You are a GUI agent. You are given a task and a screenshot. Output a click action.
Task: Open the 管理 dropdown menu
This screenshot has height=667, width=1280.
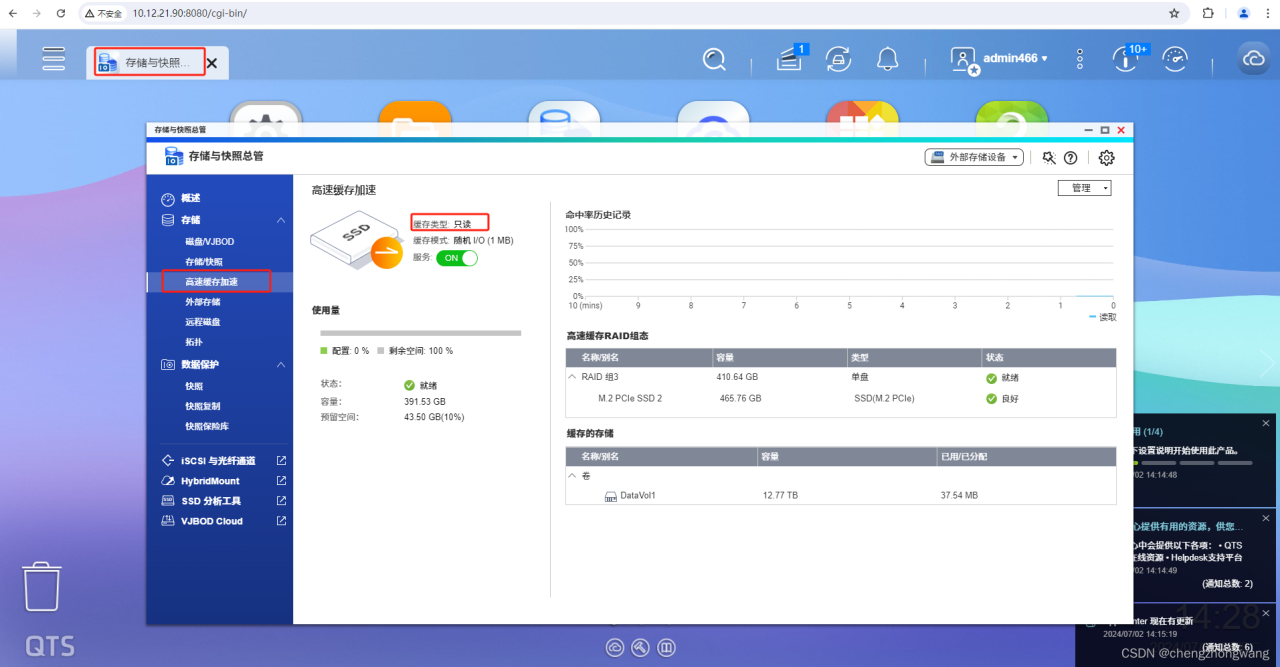[1084, 188]
